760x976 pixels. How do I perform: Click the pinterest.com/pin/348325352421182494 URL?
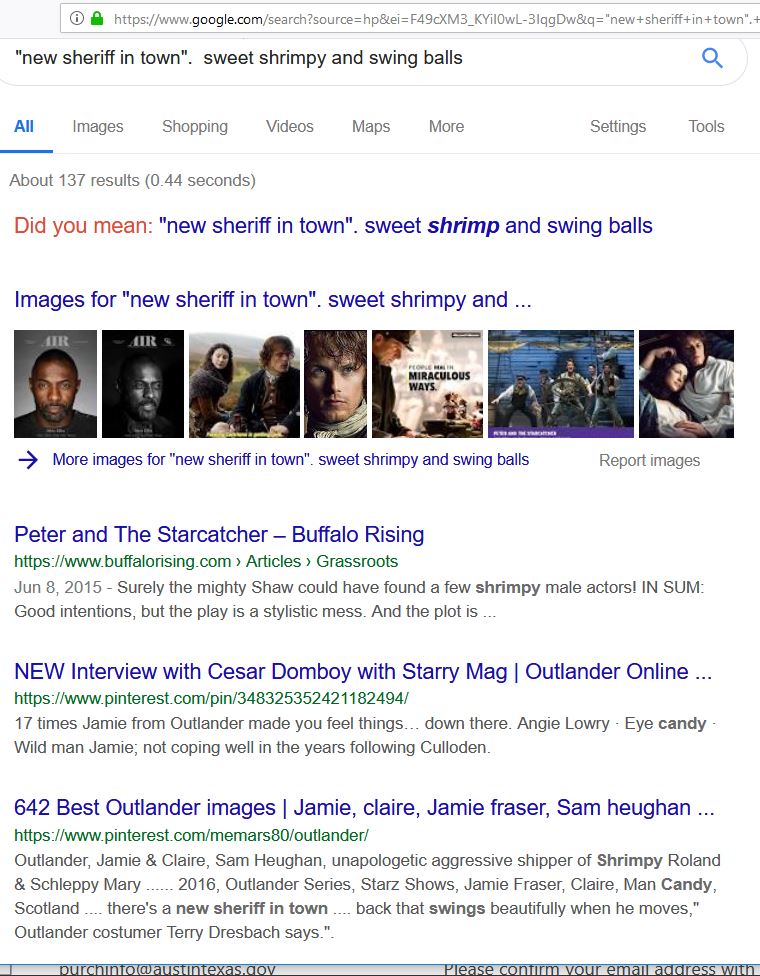(212, 698)
